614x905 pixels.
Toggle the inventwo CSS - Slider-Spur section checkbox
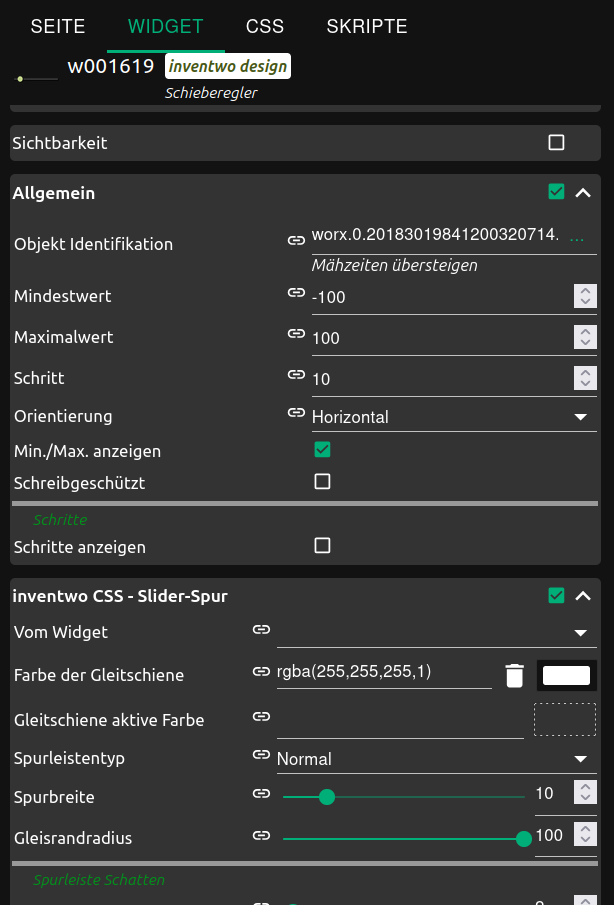click(x=556, y=595)
